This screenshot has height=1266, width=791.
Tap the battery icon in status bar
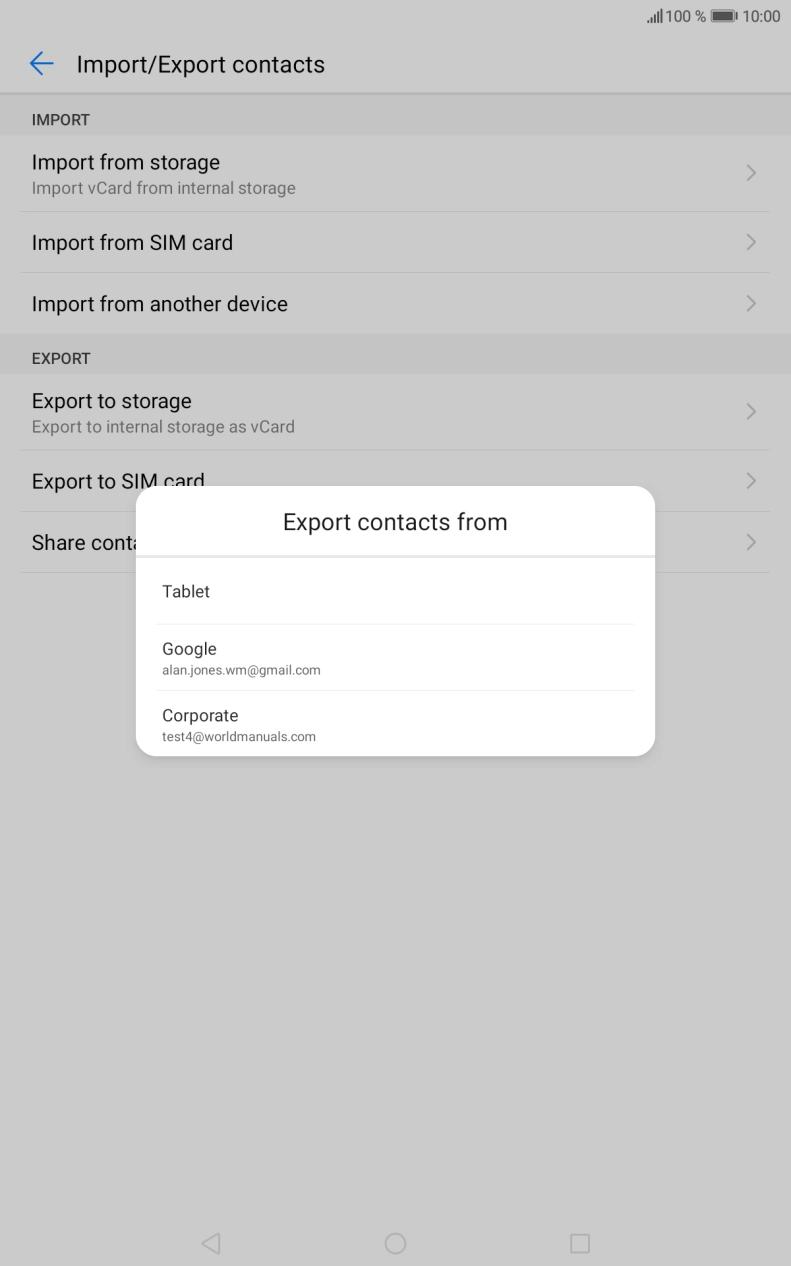point(724,17)
